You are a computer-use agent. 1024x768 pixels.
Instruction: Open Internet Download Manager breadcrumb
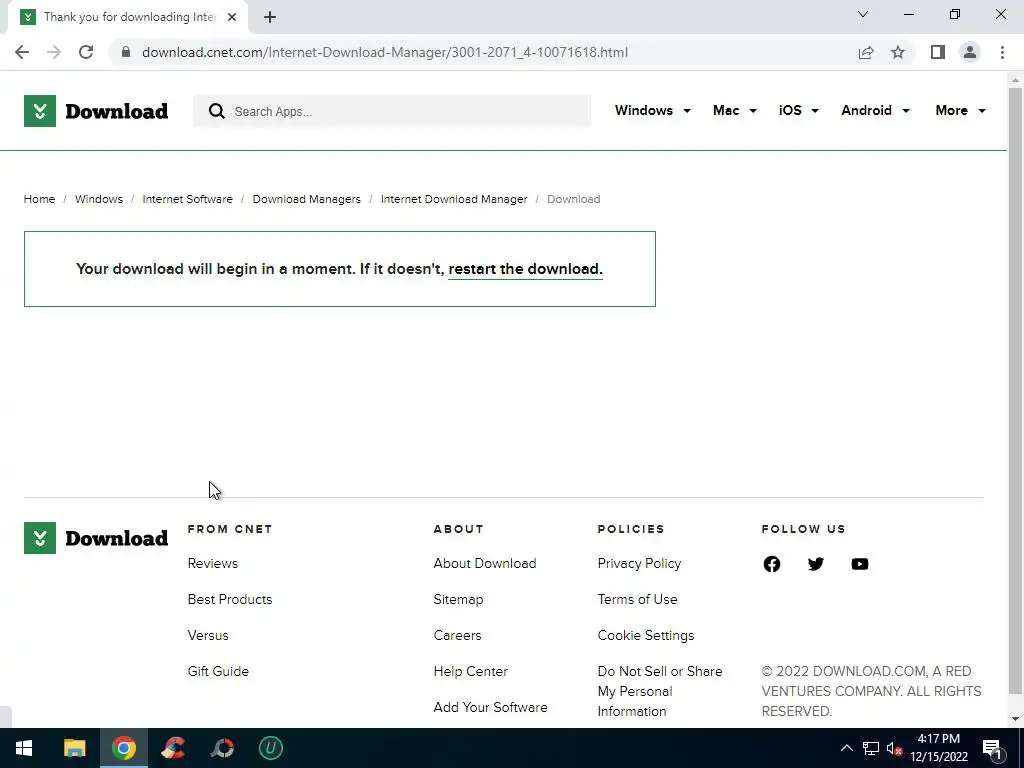point(454,199)
